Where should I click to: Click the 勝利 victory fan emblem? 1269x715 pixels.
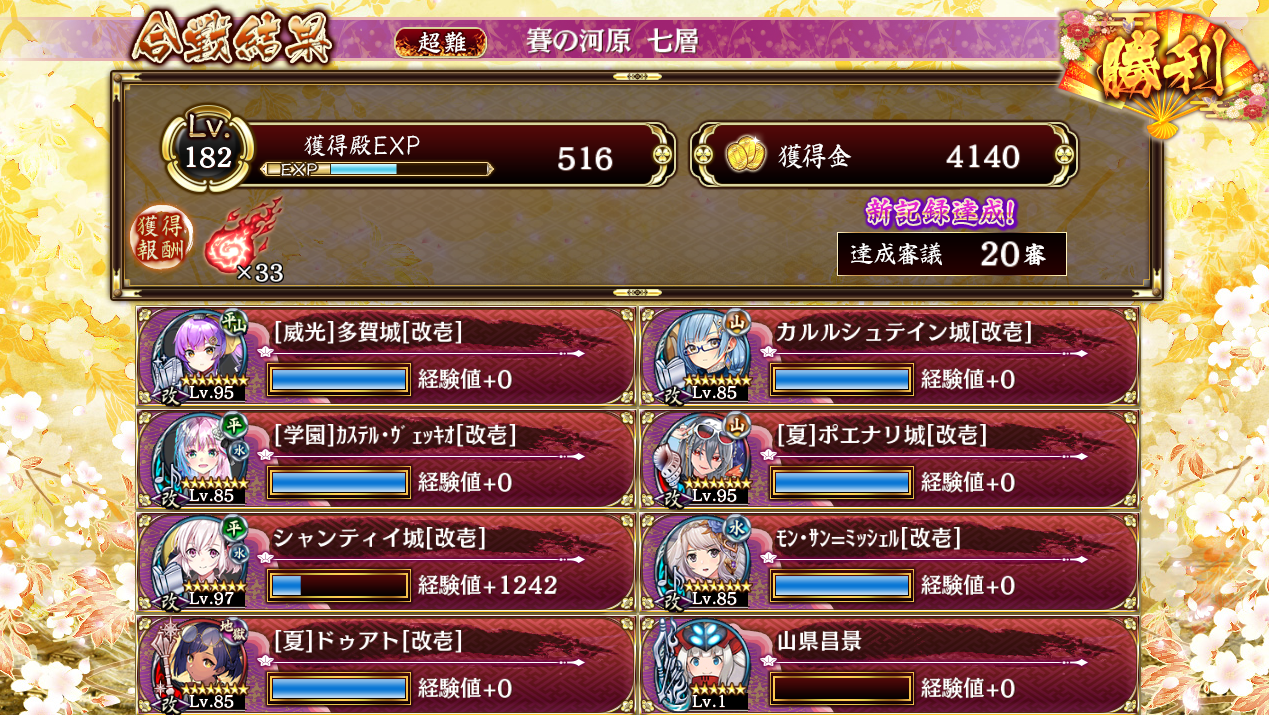click(1160, 70)
